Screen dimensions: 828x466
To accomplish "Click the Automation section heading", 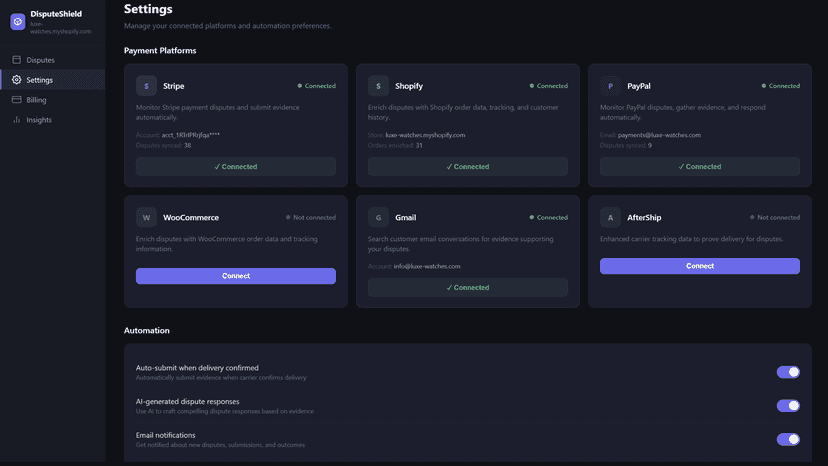I will click(147, 330).
